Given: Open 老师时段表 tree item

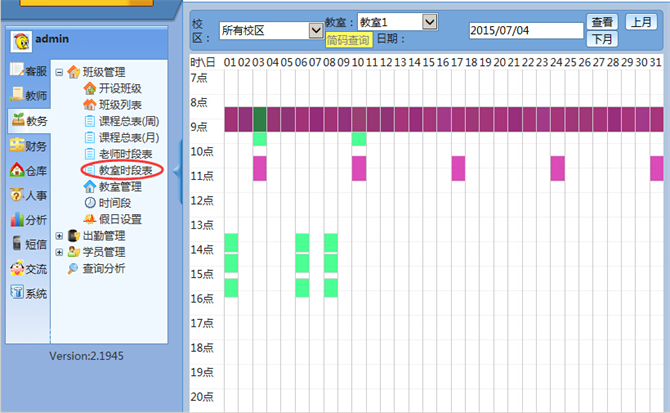Looking at the screenshot, I should tap(126, 154).
